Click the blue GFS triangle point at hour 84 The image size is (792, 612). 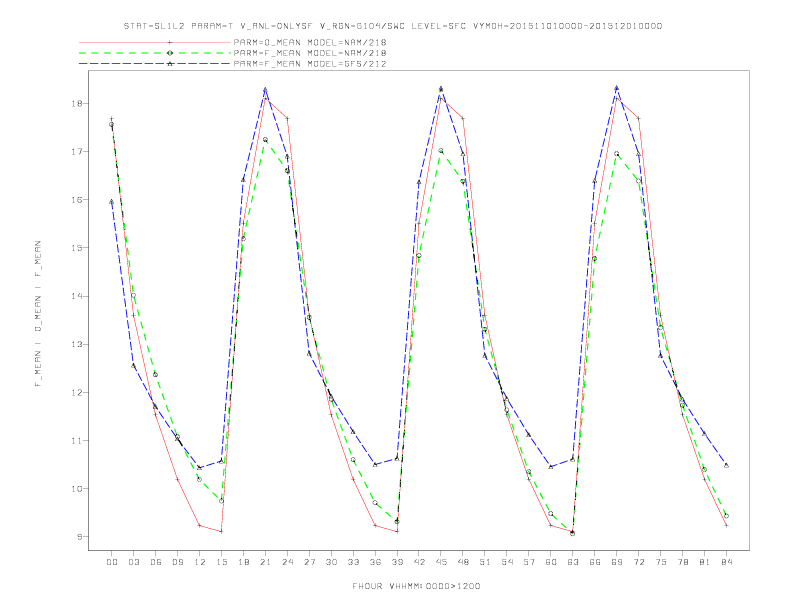pos(726,465)
